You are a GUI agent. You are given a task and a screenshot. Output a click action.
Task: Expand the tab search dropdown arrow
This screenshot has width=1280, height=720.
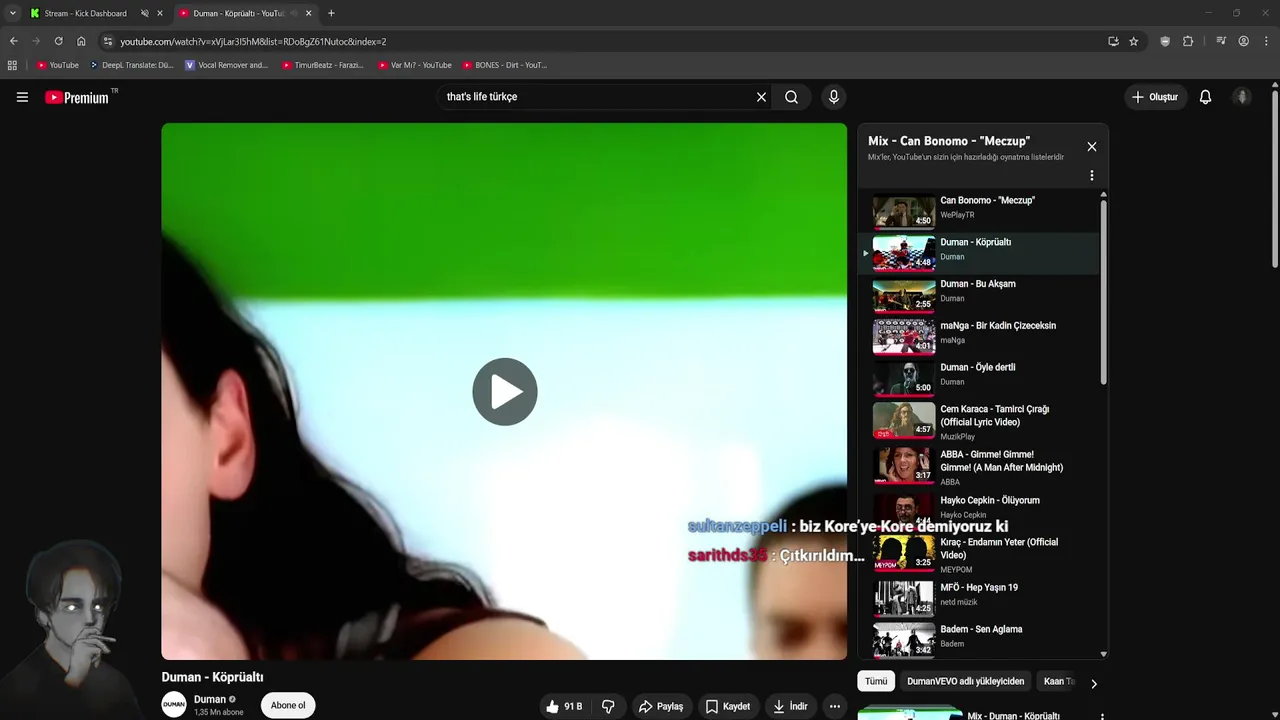click(x=12, y=13)
